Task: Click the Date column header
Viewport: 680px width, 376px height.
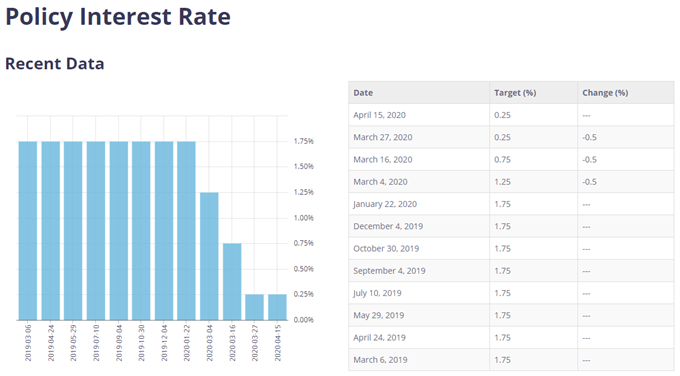Action: point(419,92)
